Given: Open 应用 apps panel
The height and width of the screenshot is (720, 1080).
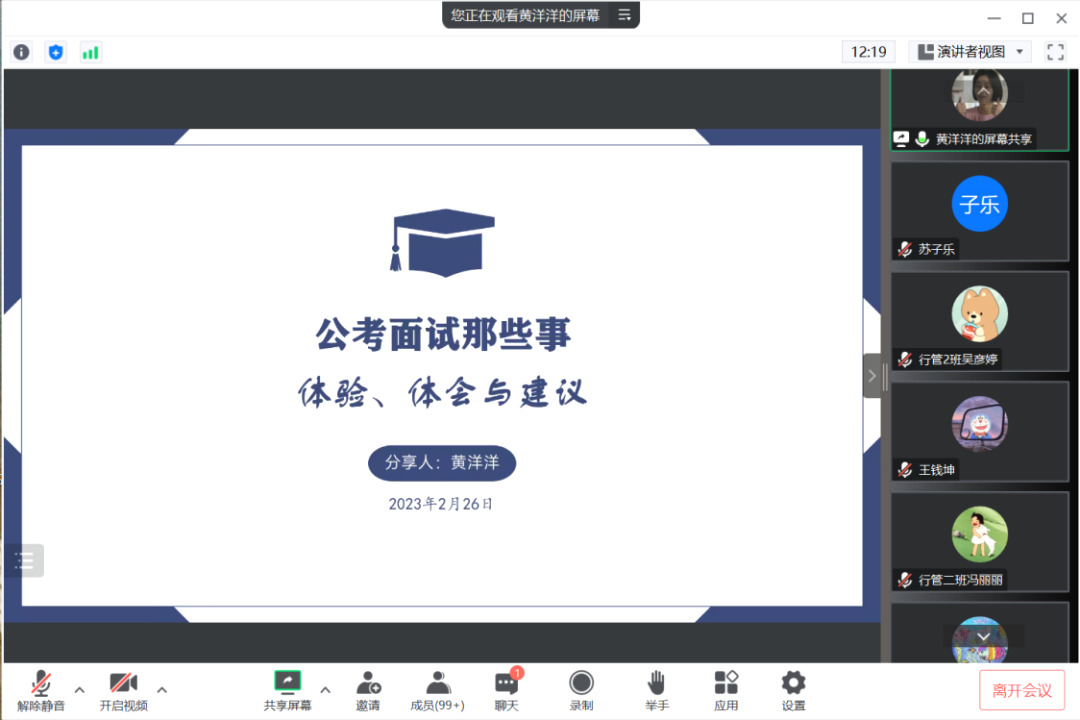Looking at the screenshot, I should tap(726, 690).
